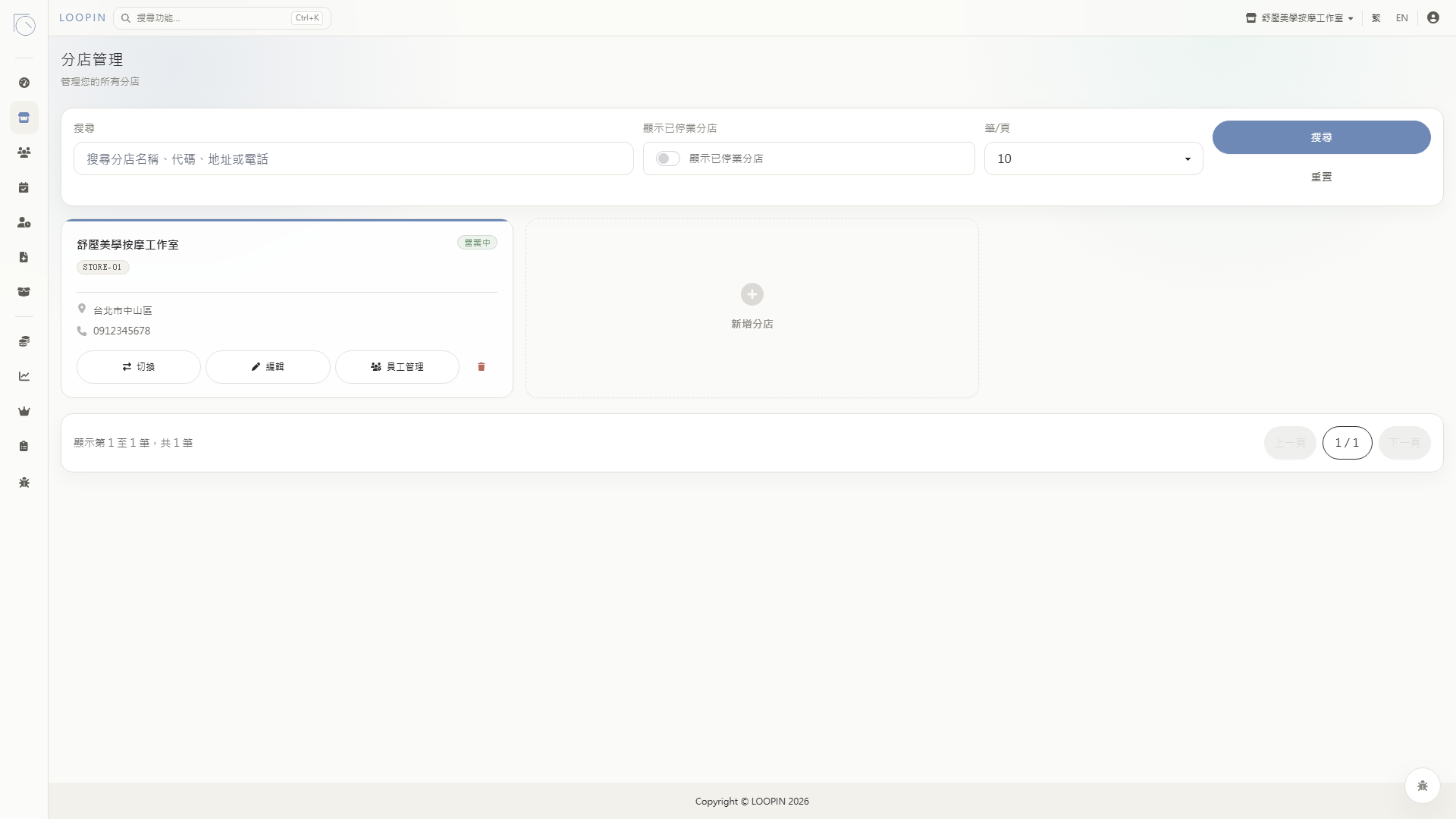Open 員工管理 staff management

(x=397, y=367)
